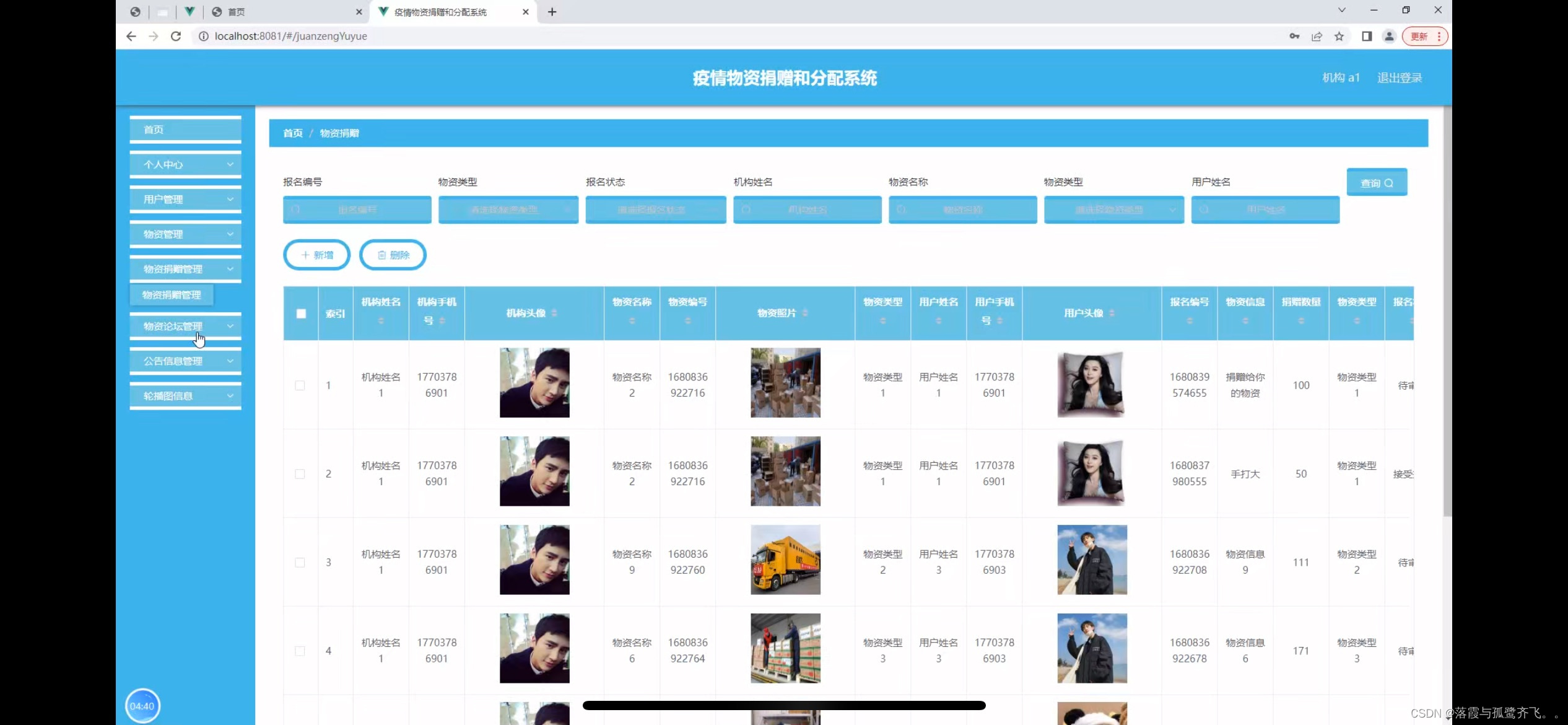Sort by 物资信息 column arrows
This screenshot has width=1568, height=725.
(1245, 321)
